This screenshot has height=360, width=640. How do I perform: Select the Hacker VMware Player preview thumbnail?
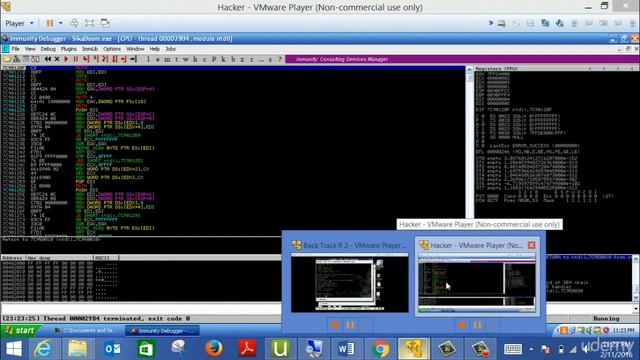[476, 283]
